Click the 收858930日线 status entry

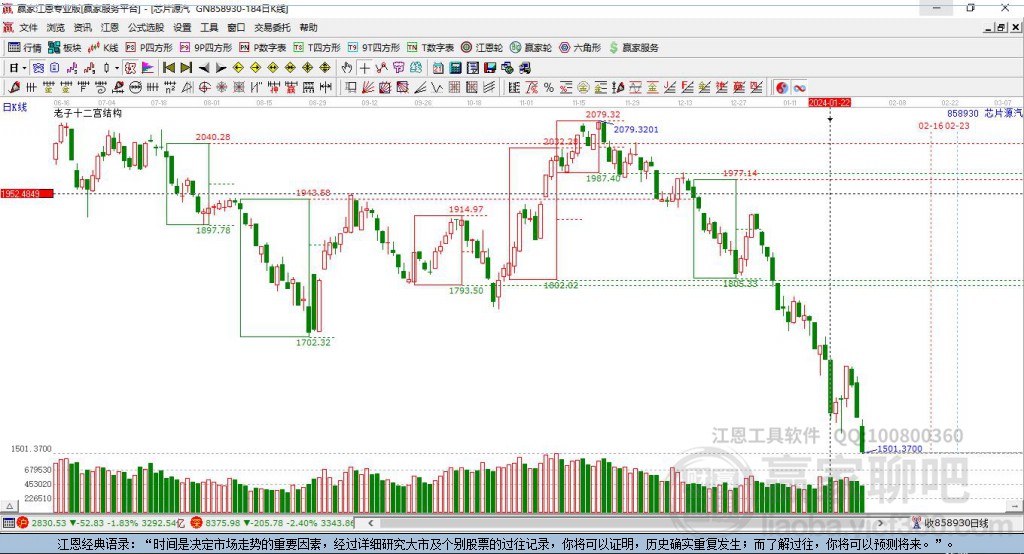[x=950, y=523]
